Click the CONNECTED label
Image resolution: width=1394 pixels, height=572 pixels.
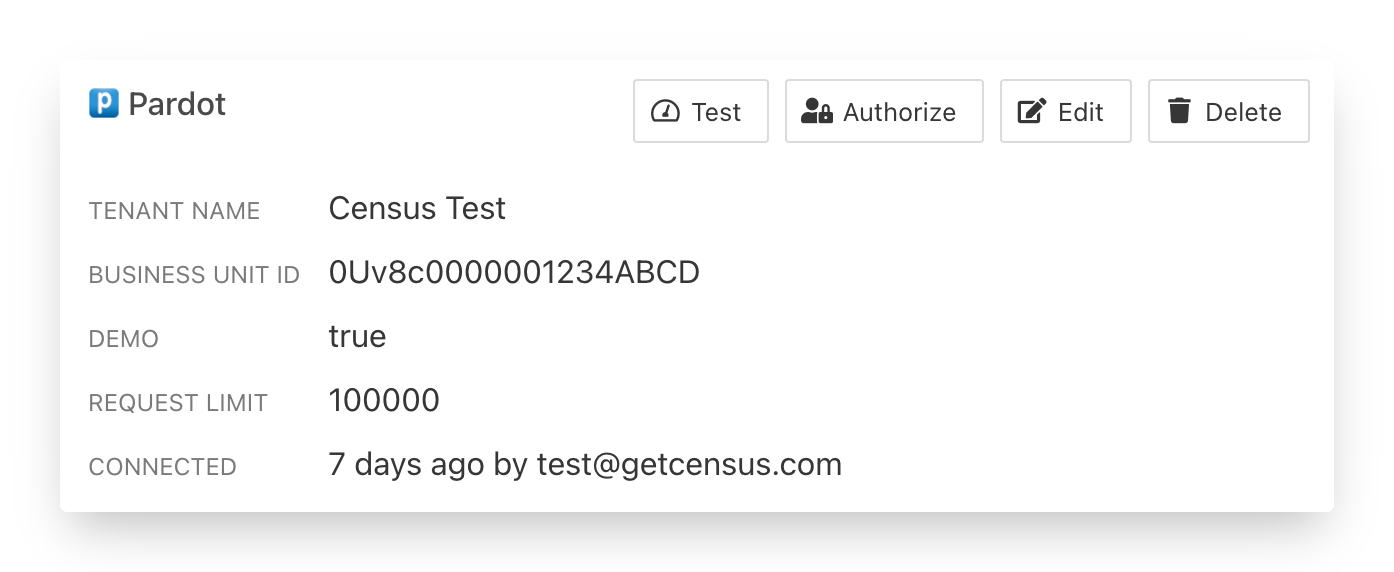pos(162,467)
